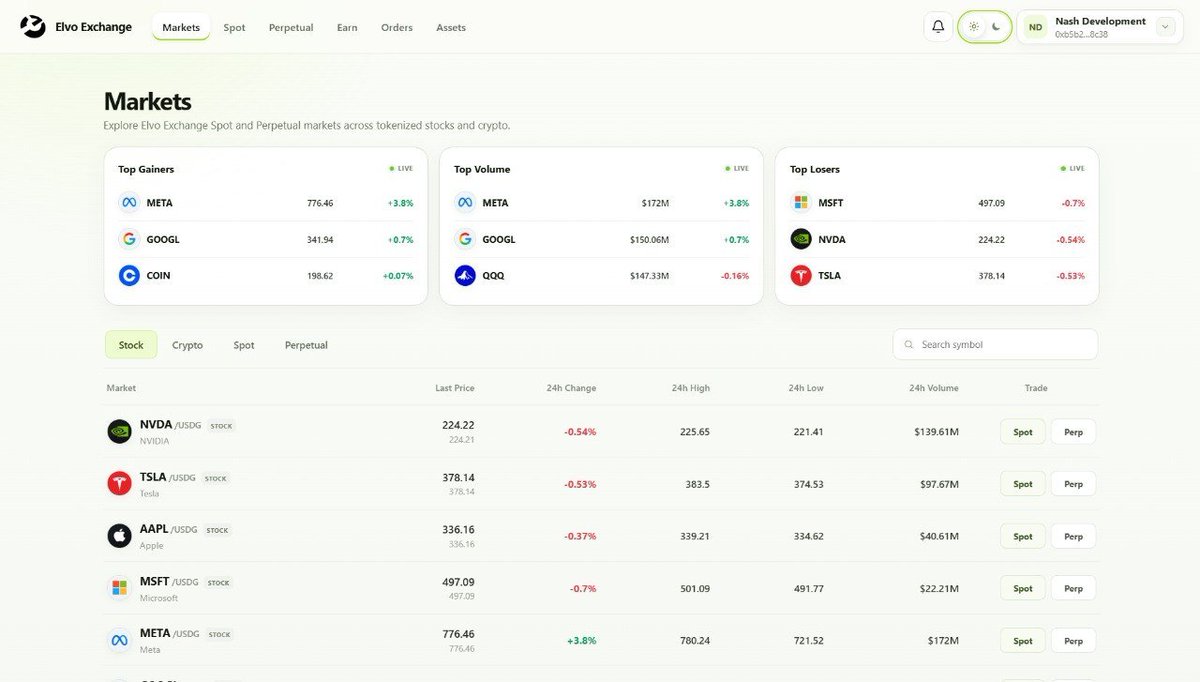Click the $139.61M volume value
Screen dimensions: 1200x682
tap(936, 432)
